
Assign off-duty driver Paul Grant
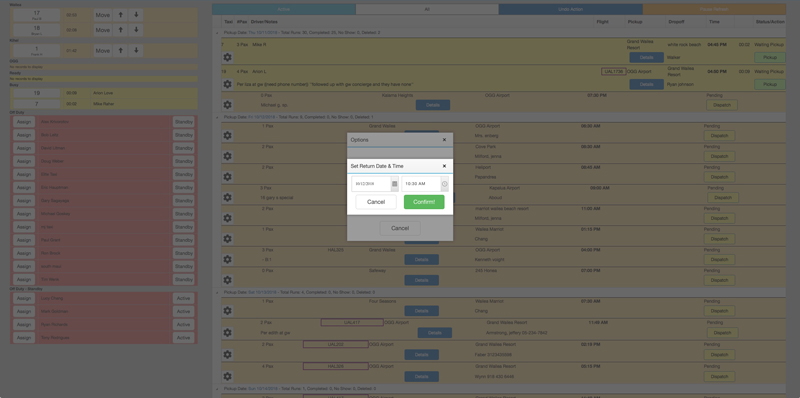(x=23, y=240)
